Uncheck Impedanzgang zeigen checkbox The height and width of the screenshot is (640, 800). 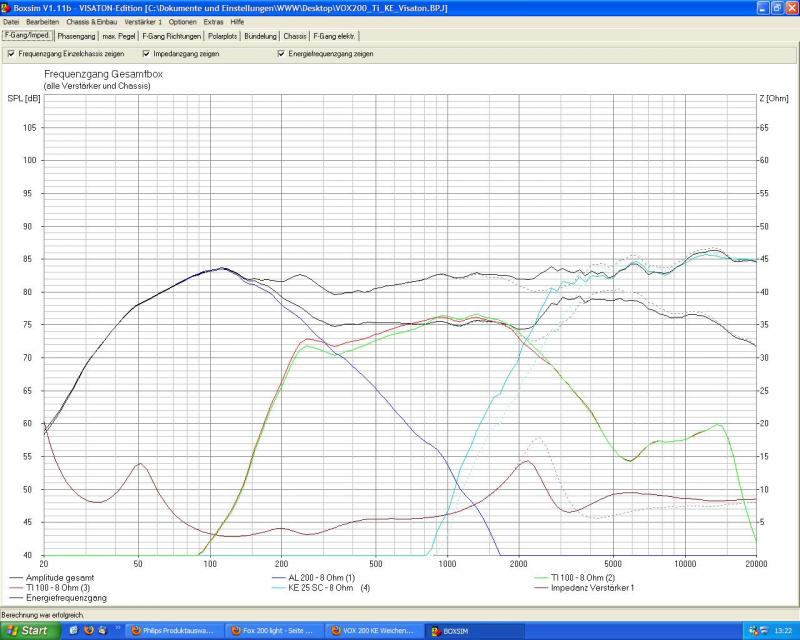coord(146,54)
